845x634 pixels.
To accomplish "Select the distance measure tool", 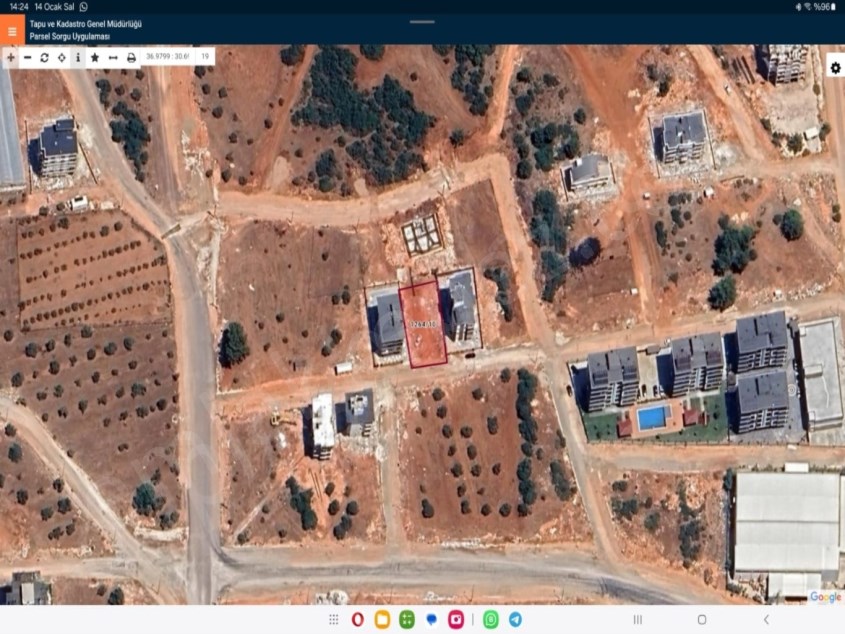I will point(113,58).
